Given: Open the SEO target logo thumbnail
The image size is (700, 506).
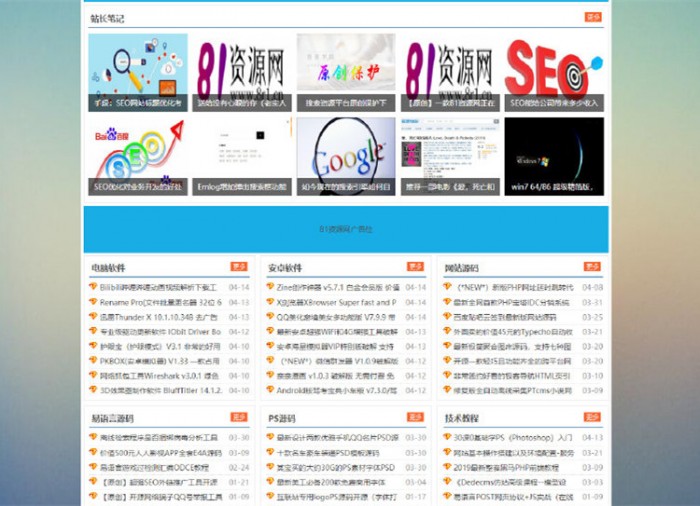Looking at the screenshot, I should click(553, 71).
